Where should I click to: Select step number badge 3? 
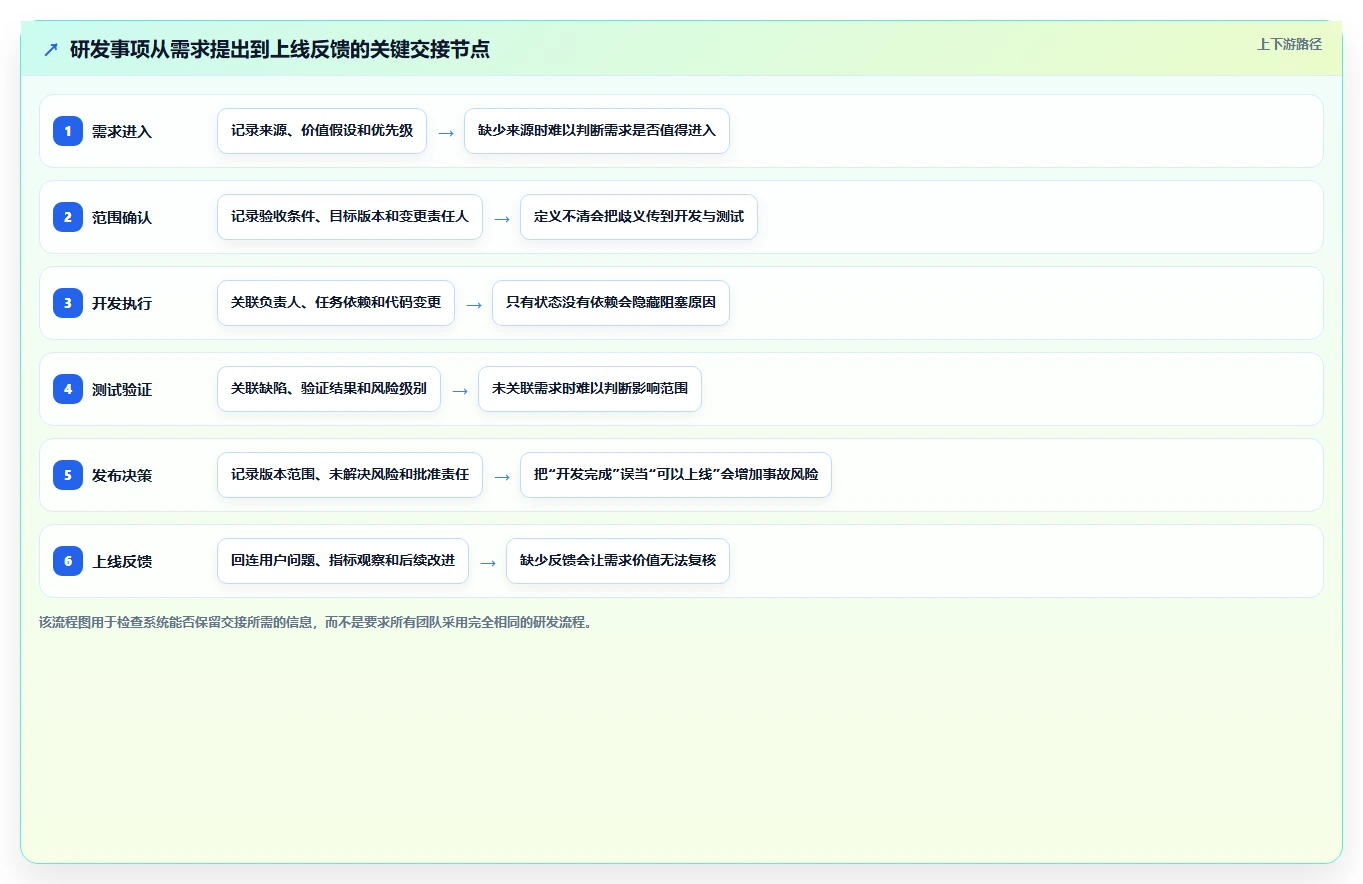(x=68, y=303)
